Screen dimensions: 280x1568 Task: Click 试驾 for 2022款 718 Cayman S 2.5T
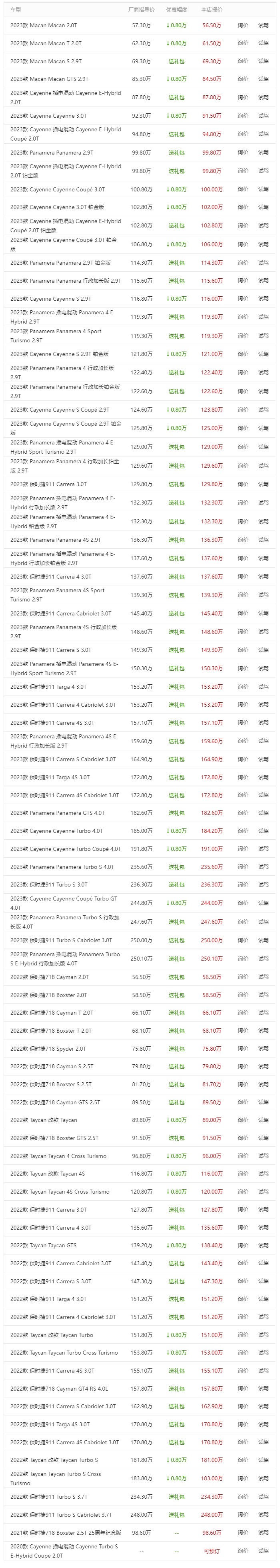tap(263, 1066)
